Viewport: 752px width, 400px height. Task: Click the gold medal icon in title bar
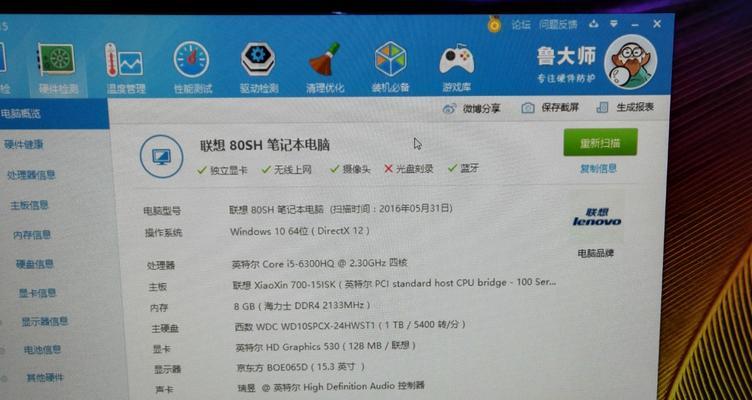tap(494, 24)
